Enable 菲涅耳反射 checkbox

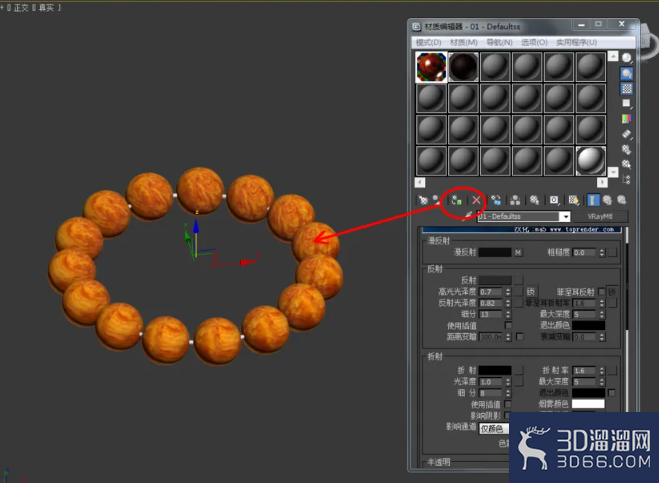click(601, 291)
